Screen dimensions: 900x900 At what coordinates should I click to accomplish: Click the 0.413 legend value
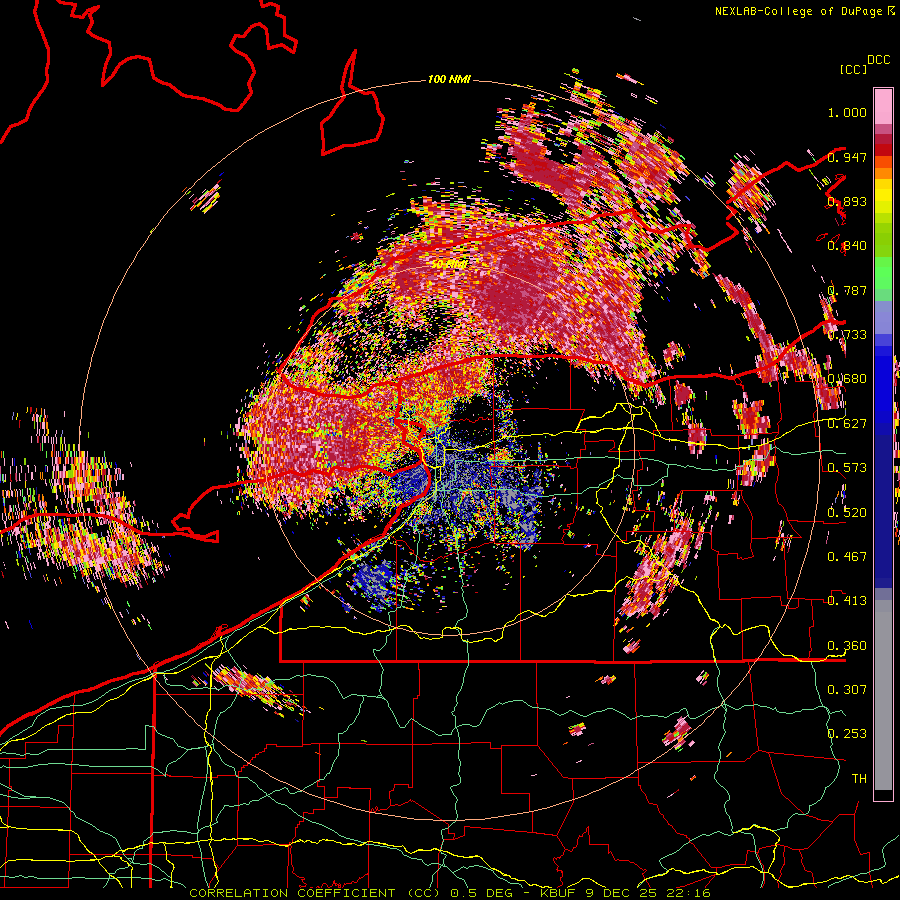pos(847,601)
